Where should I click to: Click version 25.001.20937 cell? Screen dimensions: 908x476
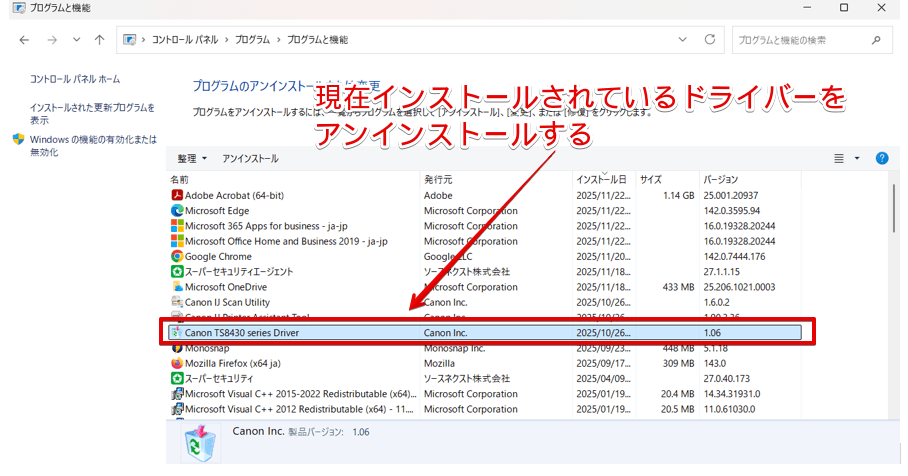[x=731, y=196]
